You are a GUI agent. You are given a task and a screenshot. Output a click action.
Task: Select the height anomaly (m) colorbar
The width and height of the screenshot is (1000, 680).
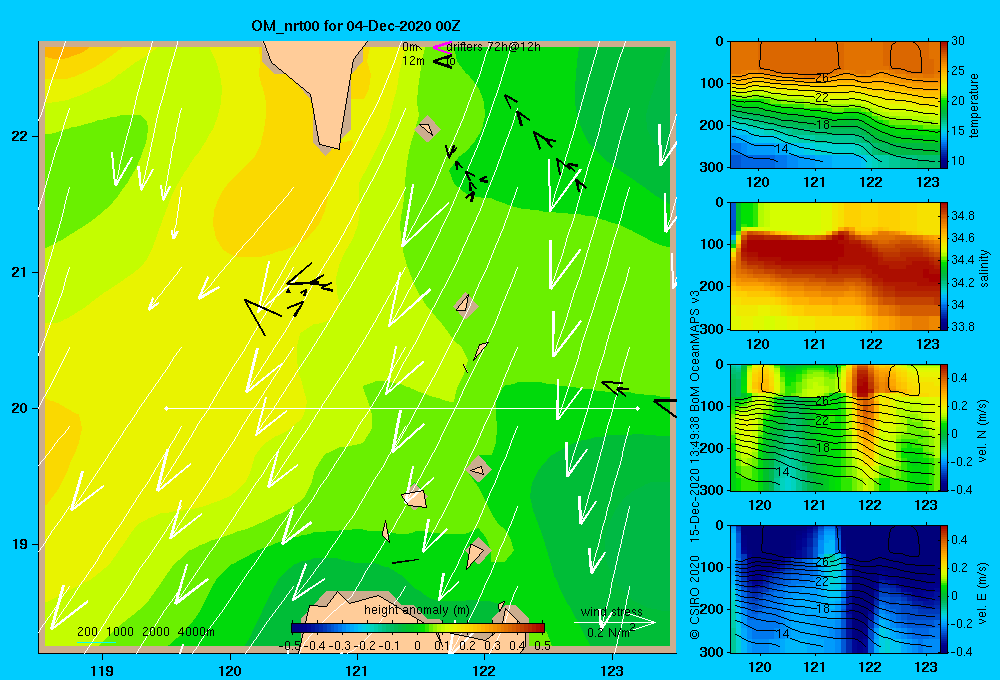click(418, 628)
